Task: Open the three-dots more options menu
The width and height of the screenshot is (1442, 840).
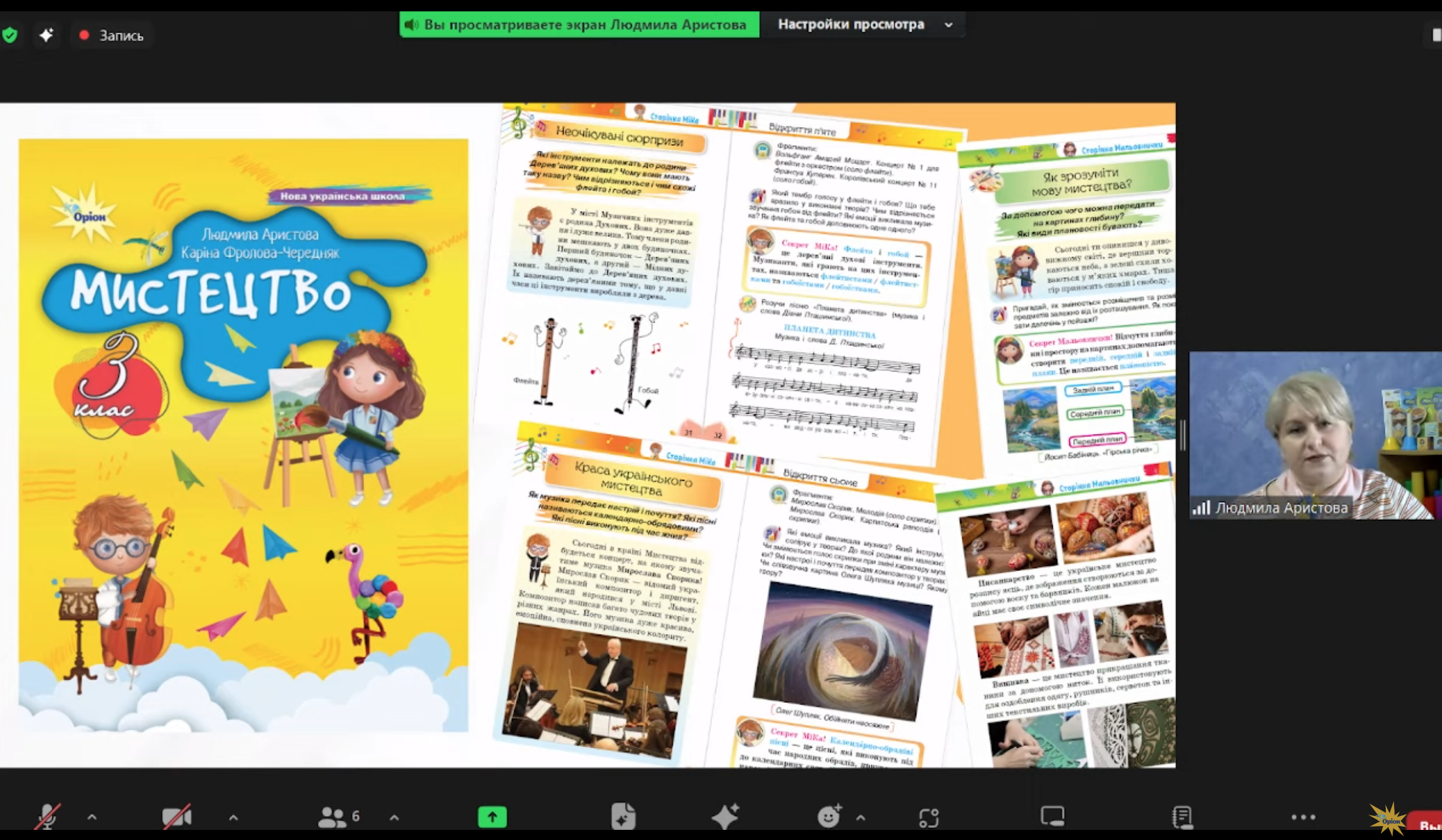Action: point(1303,817)
